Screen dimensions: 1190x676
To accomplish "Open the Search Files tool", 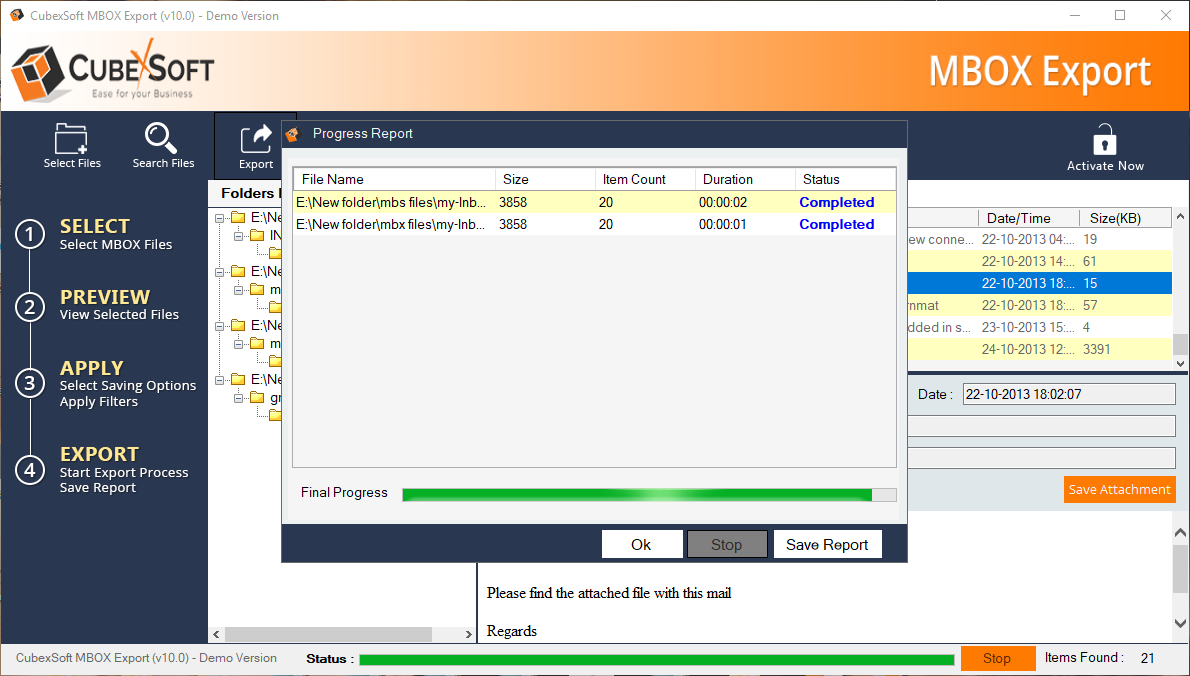I will pos(163,139).
